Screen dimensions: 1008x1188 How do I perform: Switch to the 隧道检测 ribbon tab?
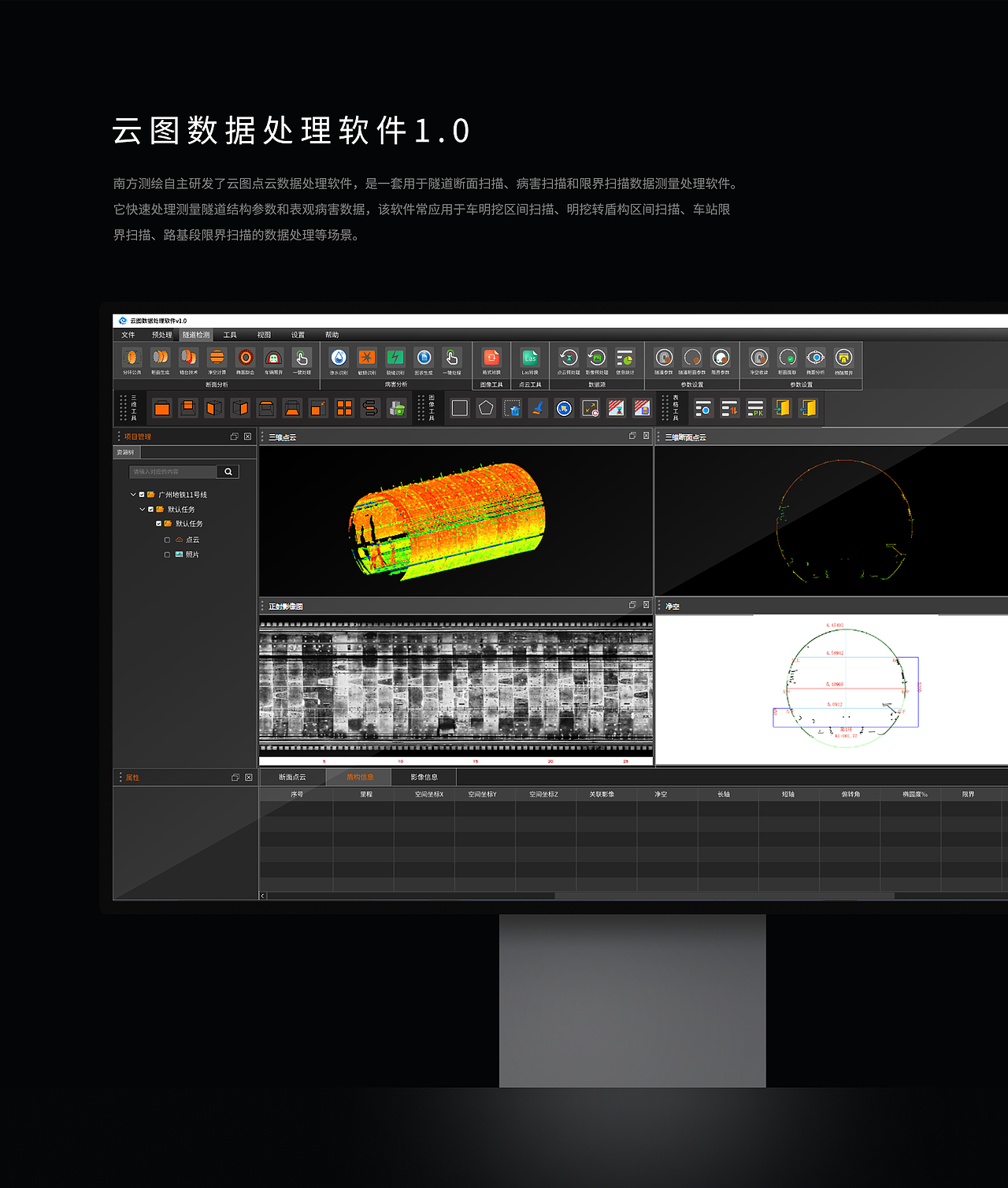pyautogui.click(x=198, y=335)
